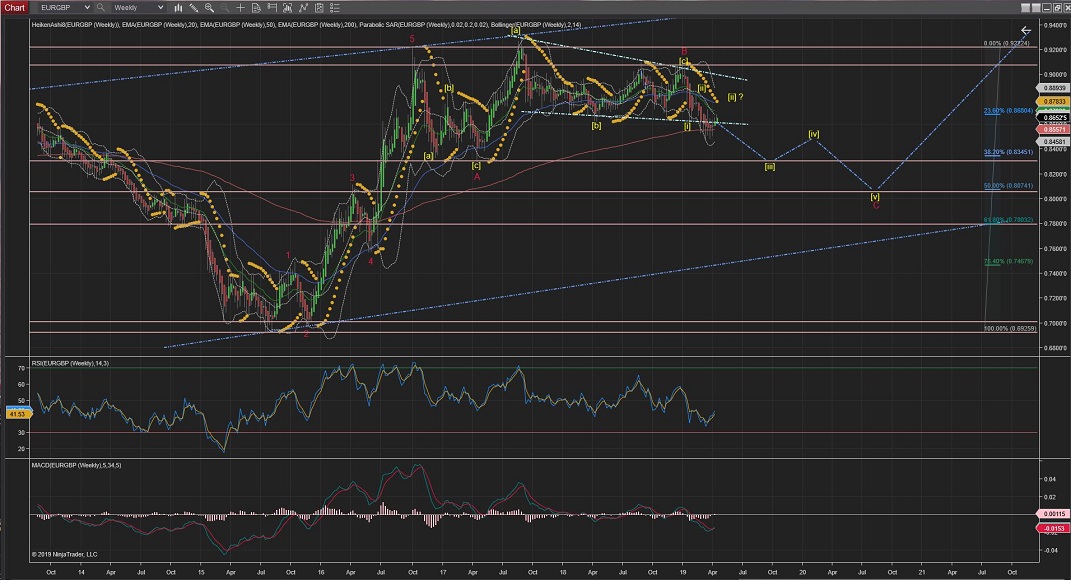Screen dimensions: 1071x580
Task: Select the [ii] ? wave label
Action: [x=735, y=97]
